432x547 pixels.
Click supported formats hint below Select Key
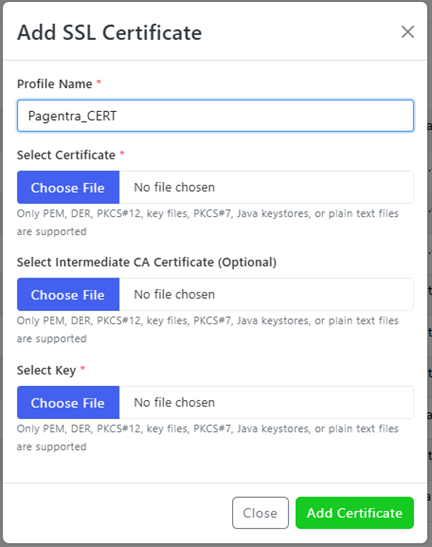point(208,437)
